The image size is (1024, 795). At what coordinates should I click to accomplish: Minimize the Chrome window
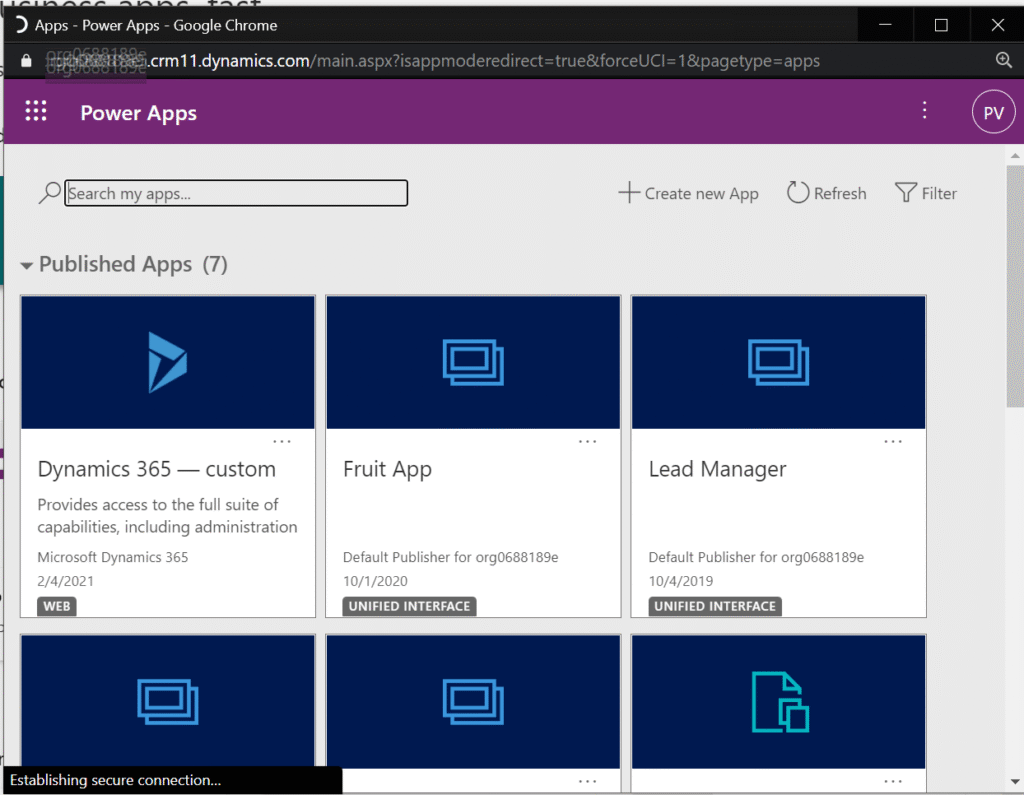coord(886,25)
